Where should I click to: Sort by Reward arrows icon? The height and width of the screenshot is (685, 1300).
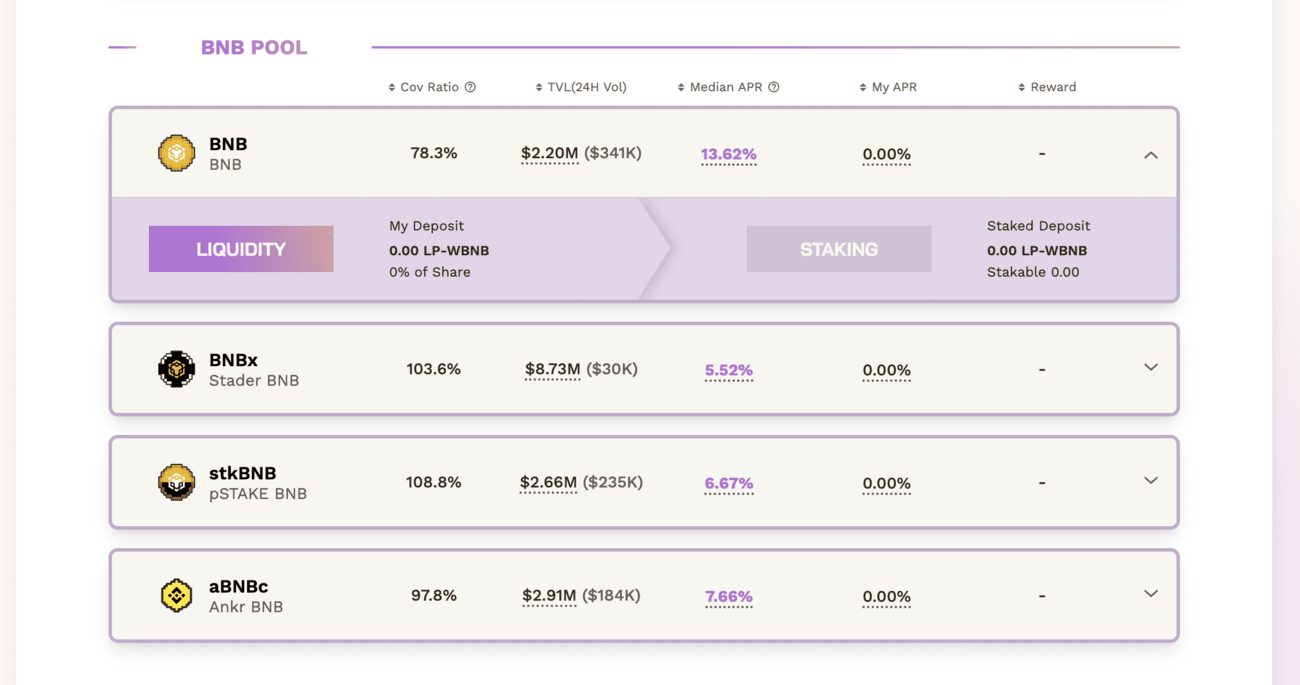point(1021,87)
